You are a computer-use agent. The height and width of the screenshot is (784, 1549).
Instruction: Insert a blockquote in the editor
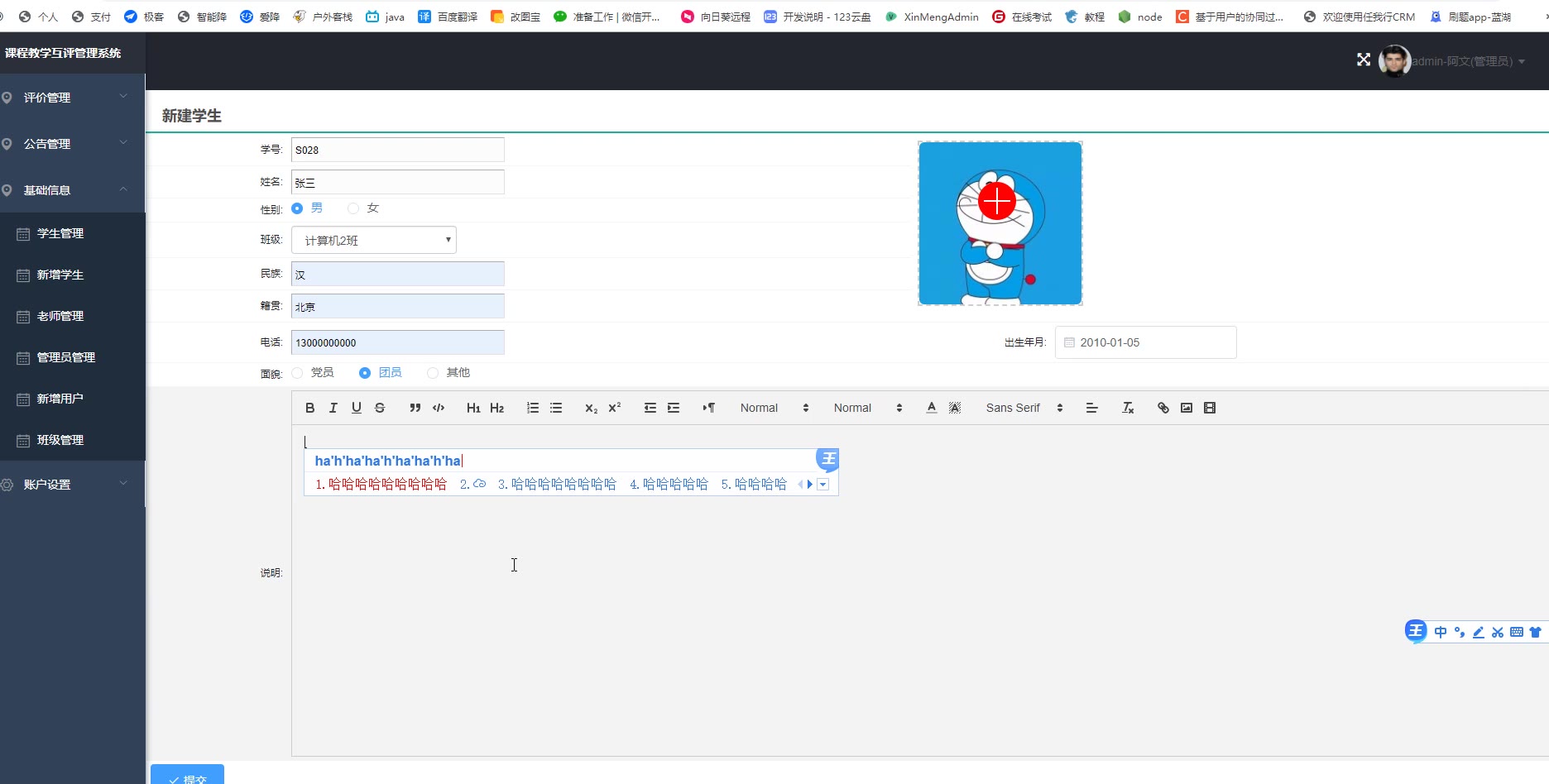click(x=415, y=408)
